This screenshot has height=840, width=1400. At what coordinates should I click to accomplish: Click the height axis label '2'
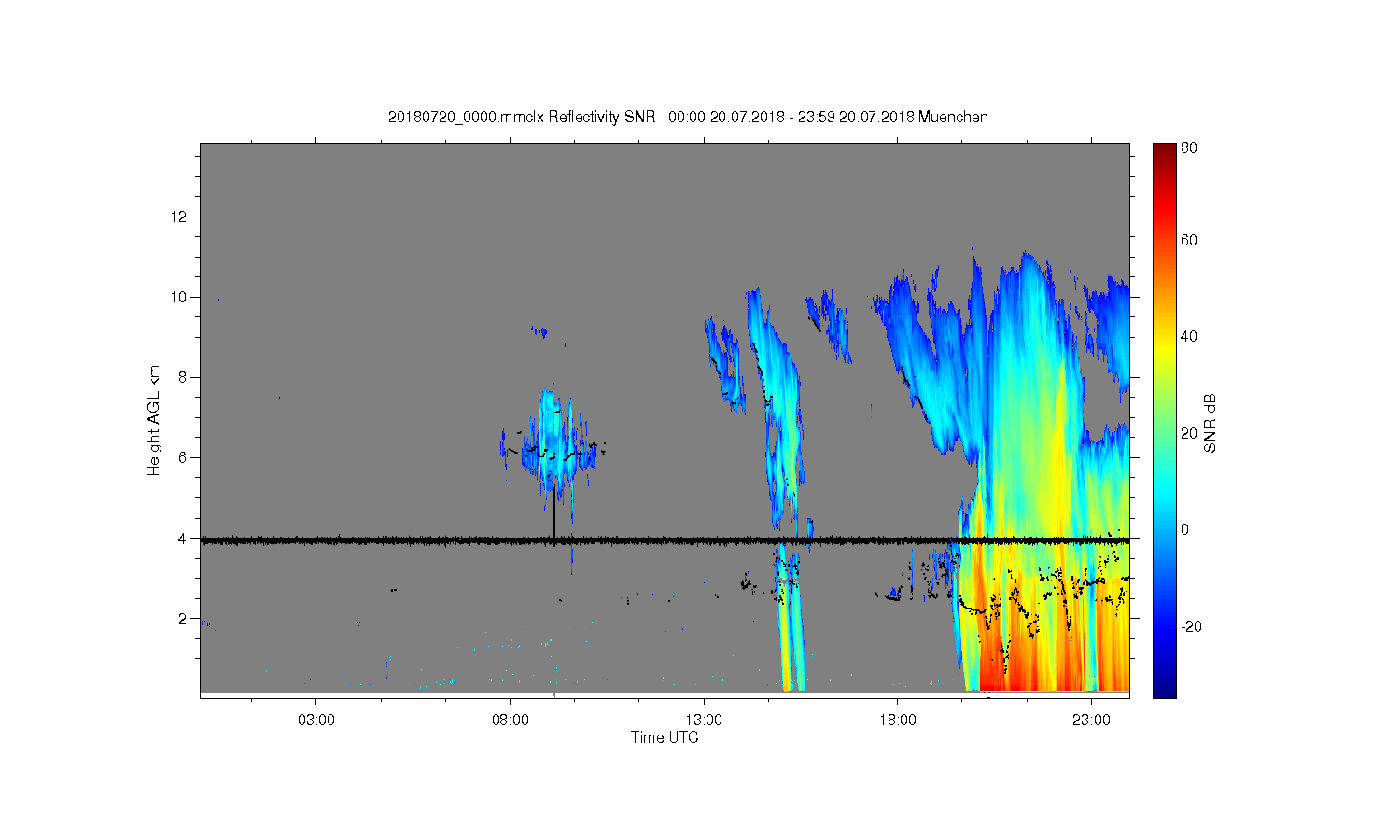point(184,618)
